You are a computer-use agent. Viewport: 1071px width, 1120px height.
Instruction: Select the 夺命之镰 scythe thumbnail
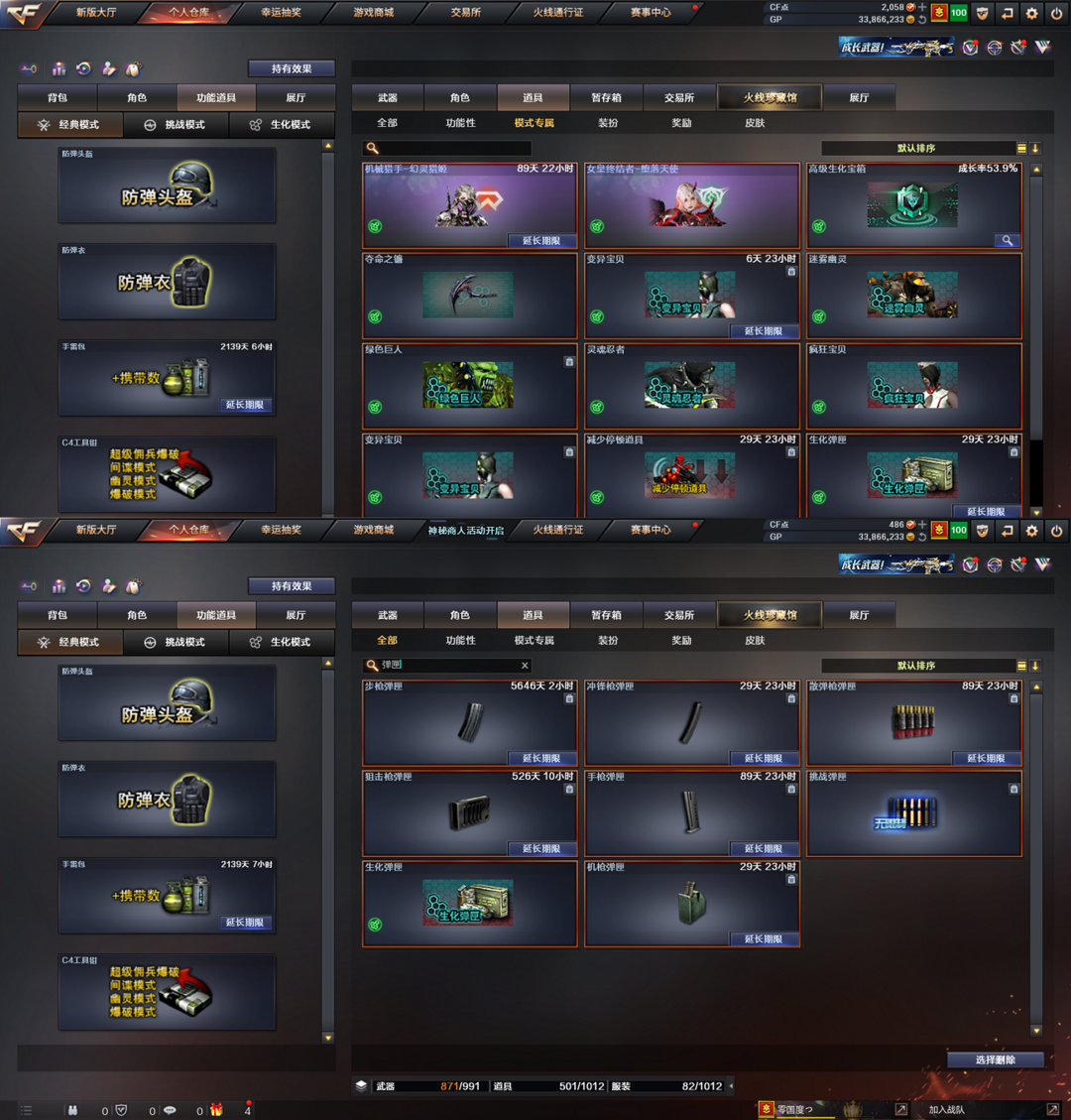[468, 295]
